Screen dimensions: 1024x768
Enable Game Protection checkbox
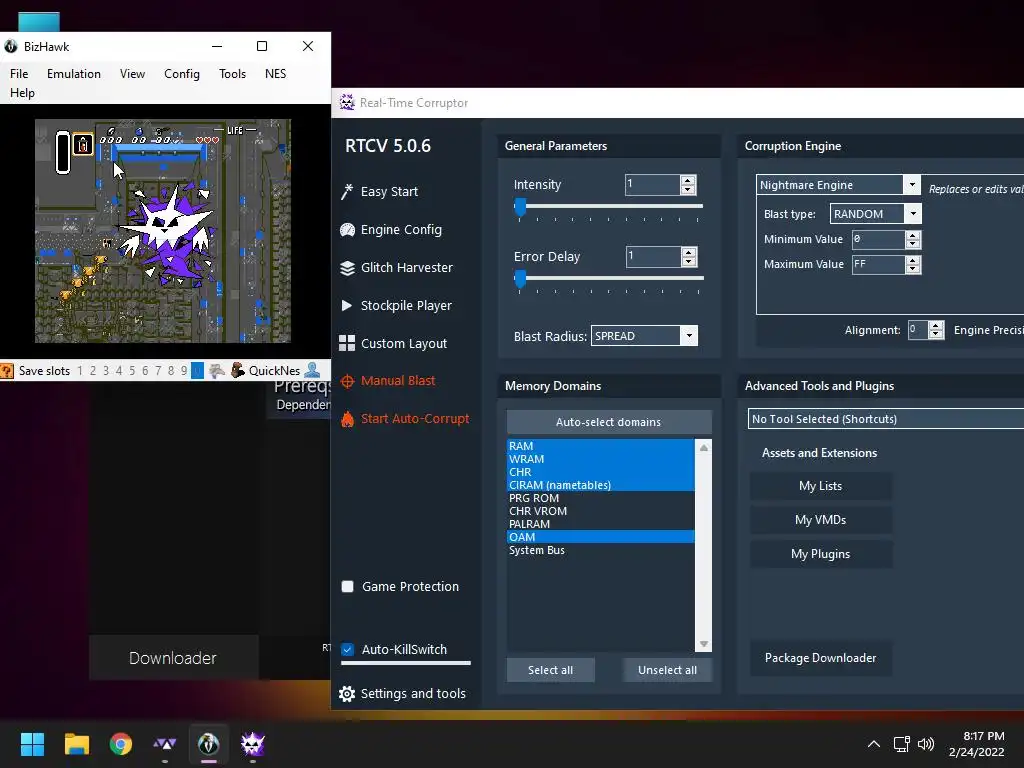(x=347, y=586)
